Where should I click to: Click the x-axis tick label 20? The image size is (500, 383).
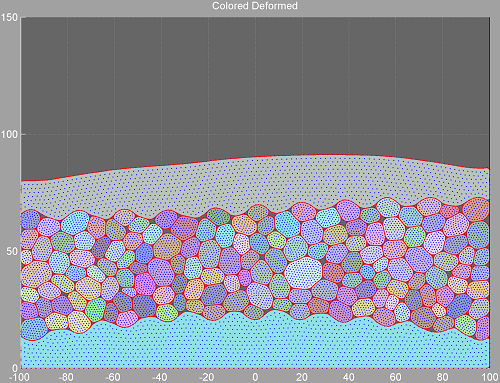click(x=302, y=377)
